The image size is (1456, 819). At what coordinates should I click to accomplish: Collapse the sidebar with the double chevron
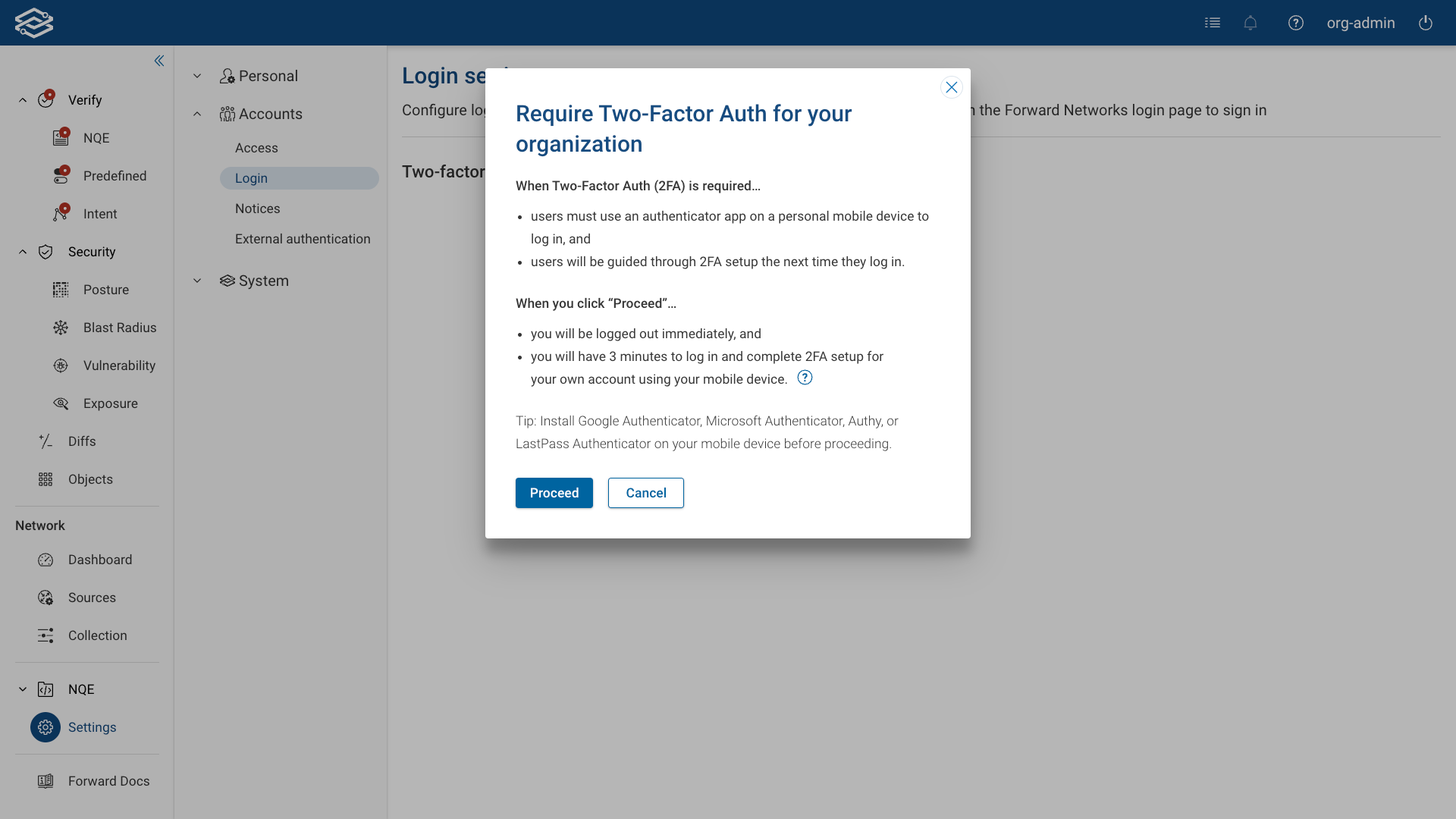[x=158, y=61]
